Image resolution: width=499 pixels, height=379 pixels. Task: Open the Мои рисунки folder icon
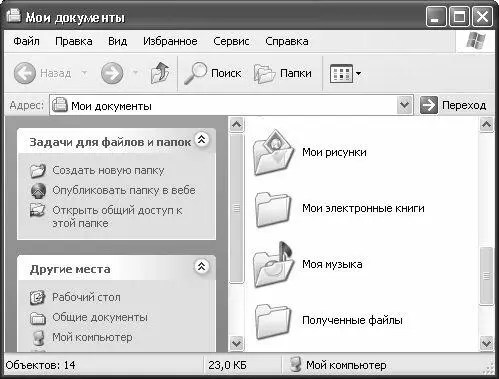click(273, 153)
